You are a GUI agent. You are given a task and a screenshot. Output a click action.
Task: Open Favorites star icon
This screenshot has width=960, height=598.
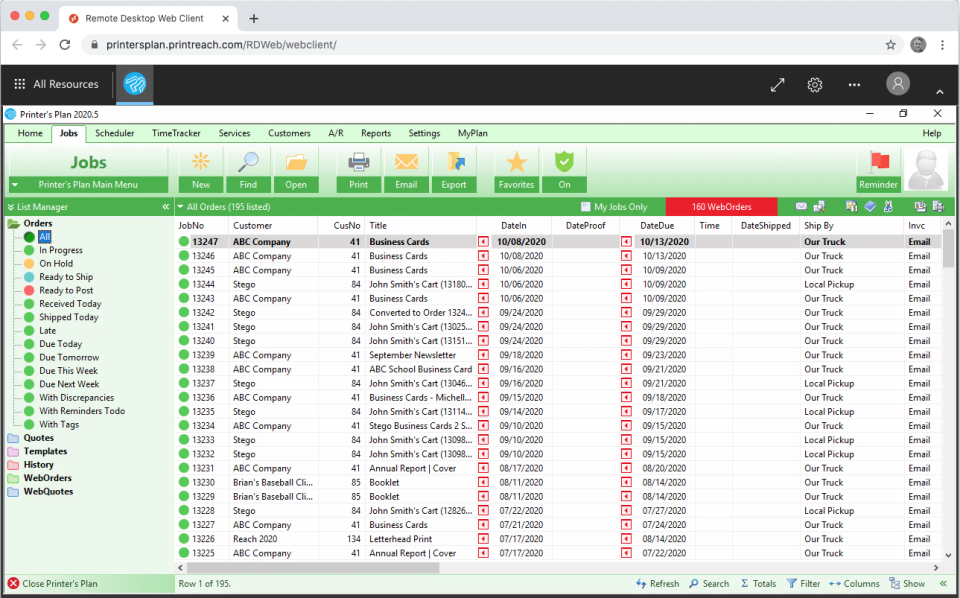pyautogui.click(x=516, y=162)
